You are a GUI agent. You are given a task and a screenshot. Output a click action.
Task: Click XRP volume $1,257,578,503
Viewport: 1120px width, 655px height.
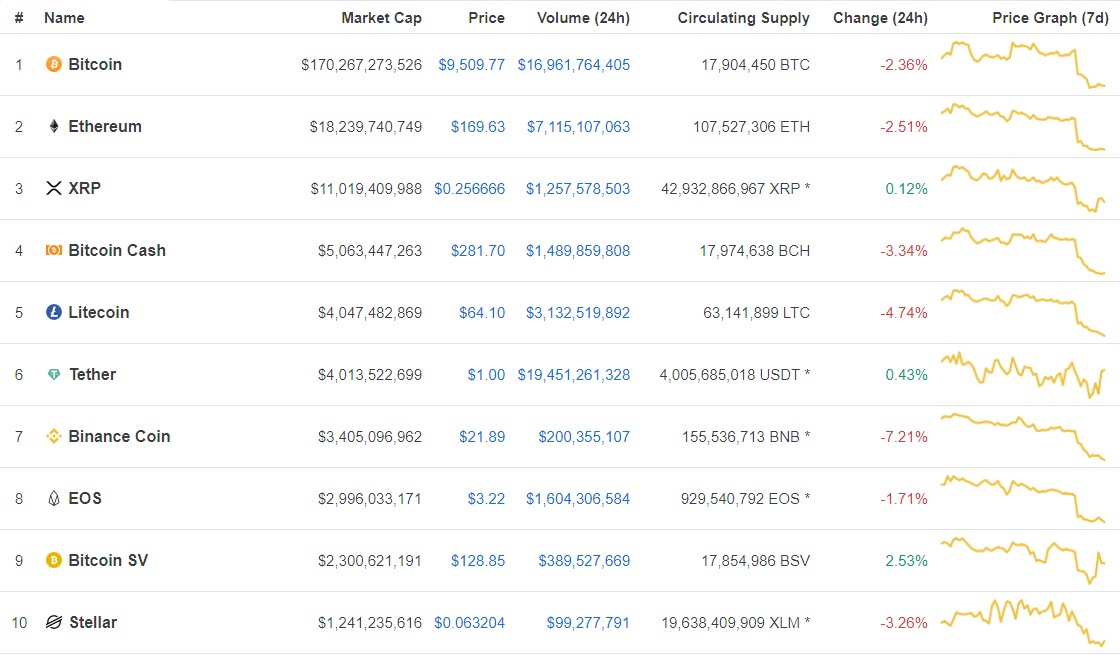[578, 189]
